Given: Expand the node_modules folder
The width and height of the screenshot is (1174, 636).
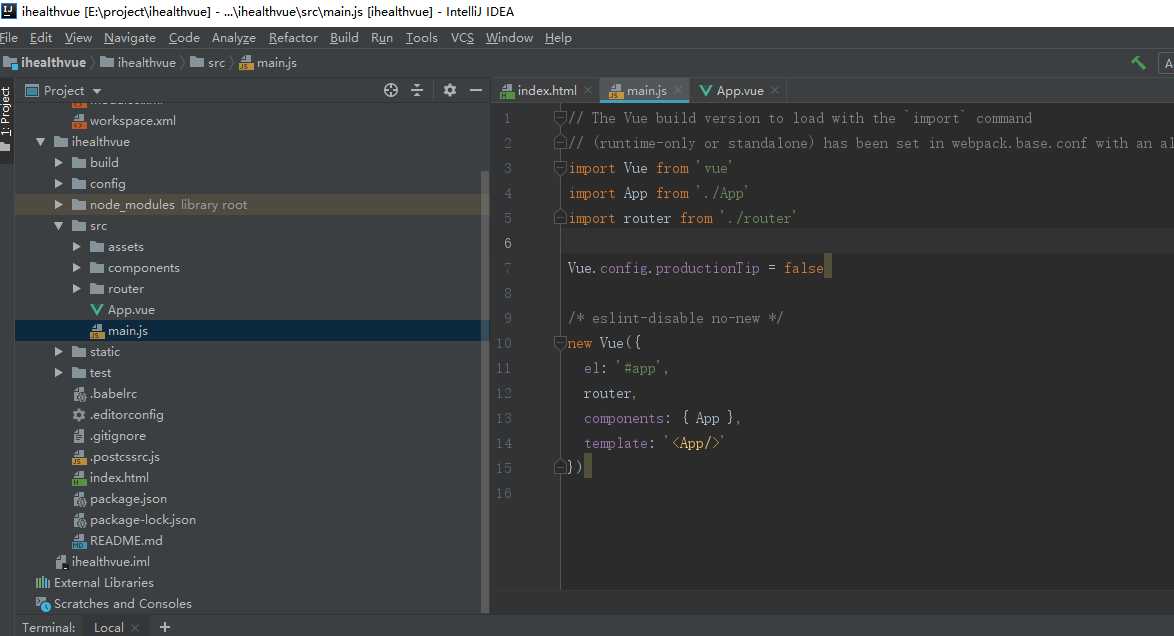Looking at the screenshot, I should [x=58, y=205].
